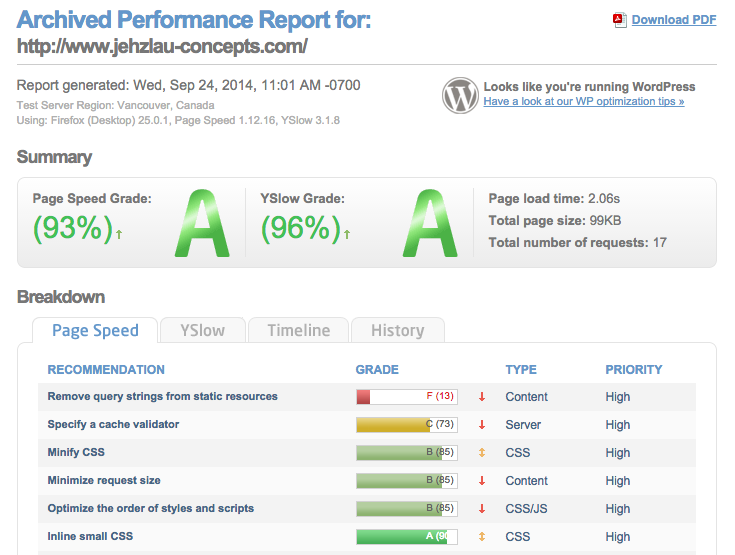The height and width of the screenshot is (555, 735).
Task: Click red down arrow for Specify a cache validator
Action: point(482,425)
